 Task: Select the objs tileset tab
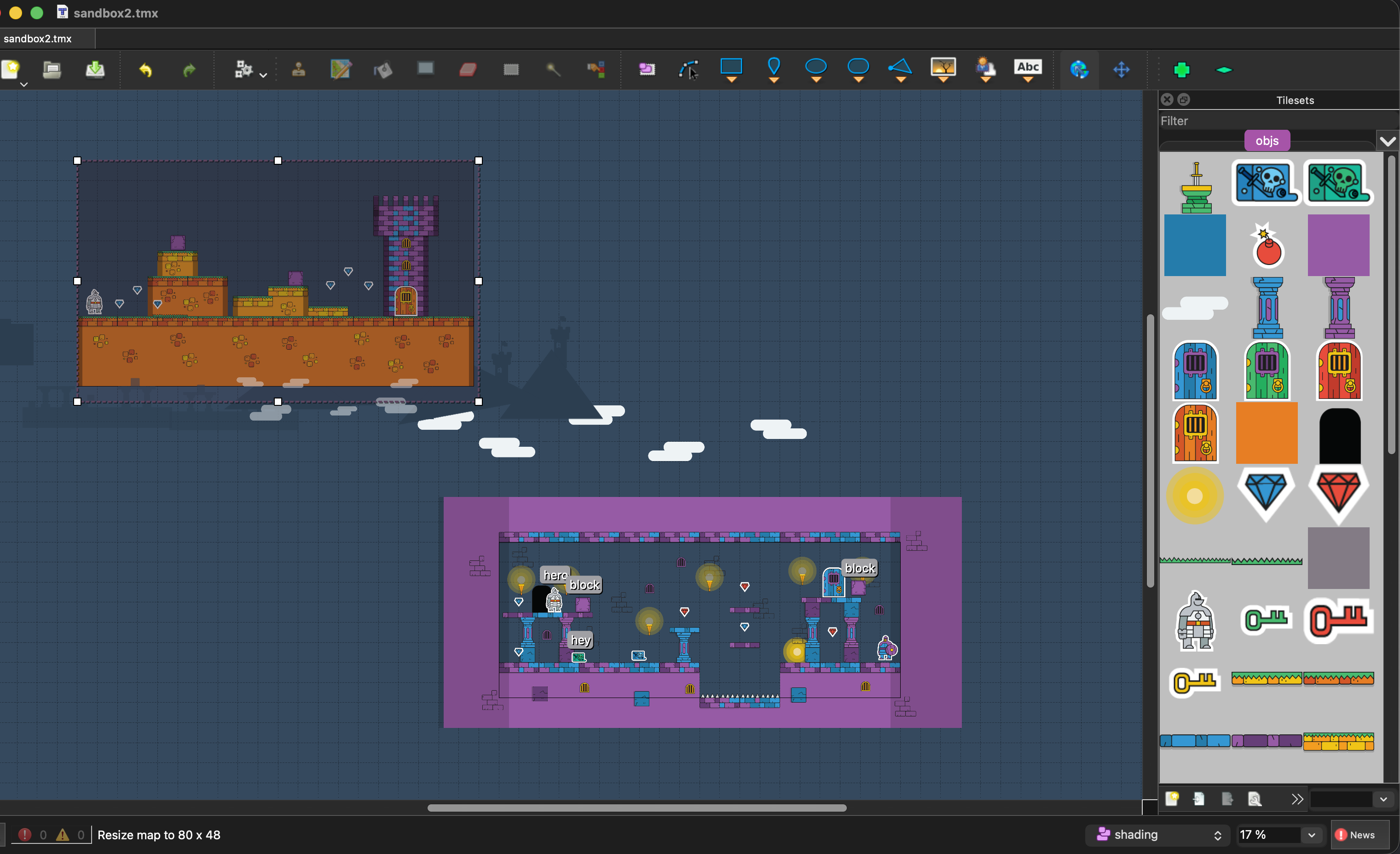[x=1267, y=140]
